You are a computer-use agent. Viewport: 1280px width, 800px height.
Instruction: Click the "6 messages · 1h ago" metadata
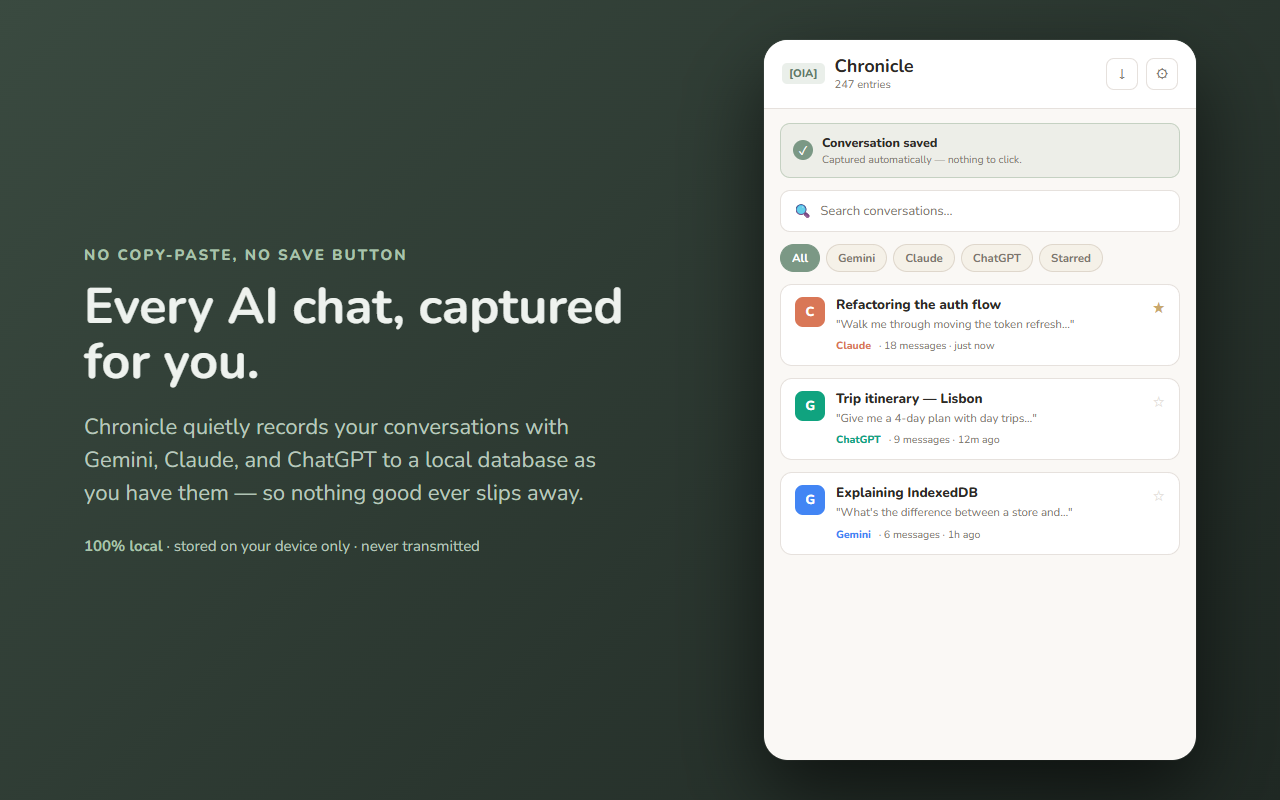tap(932, 535)
